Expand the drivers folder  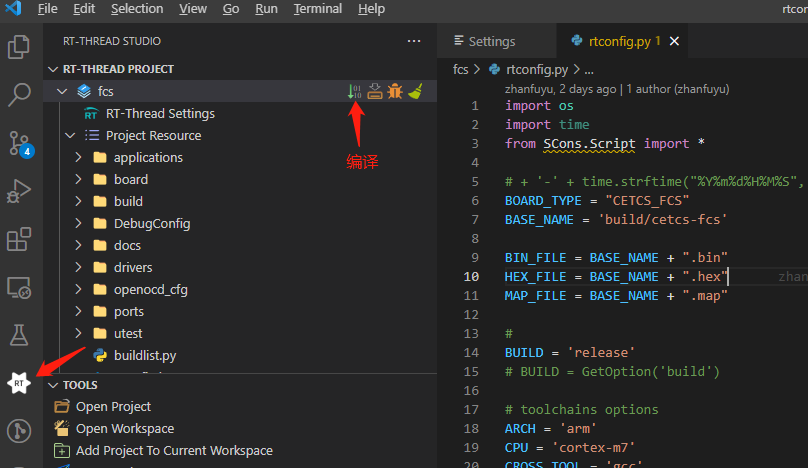pyautogui.click(x=78, y=268)
